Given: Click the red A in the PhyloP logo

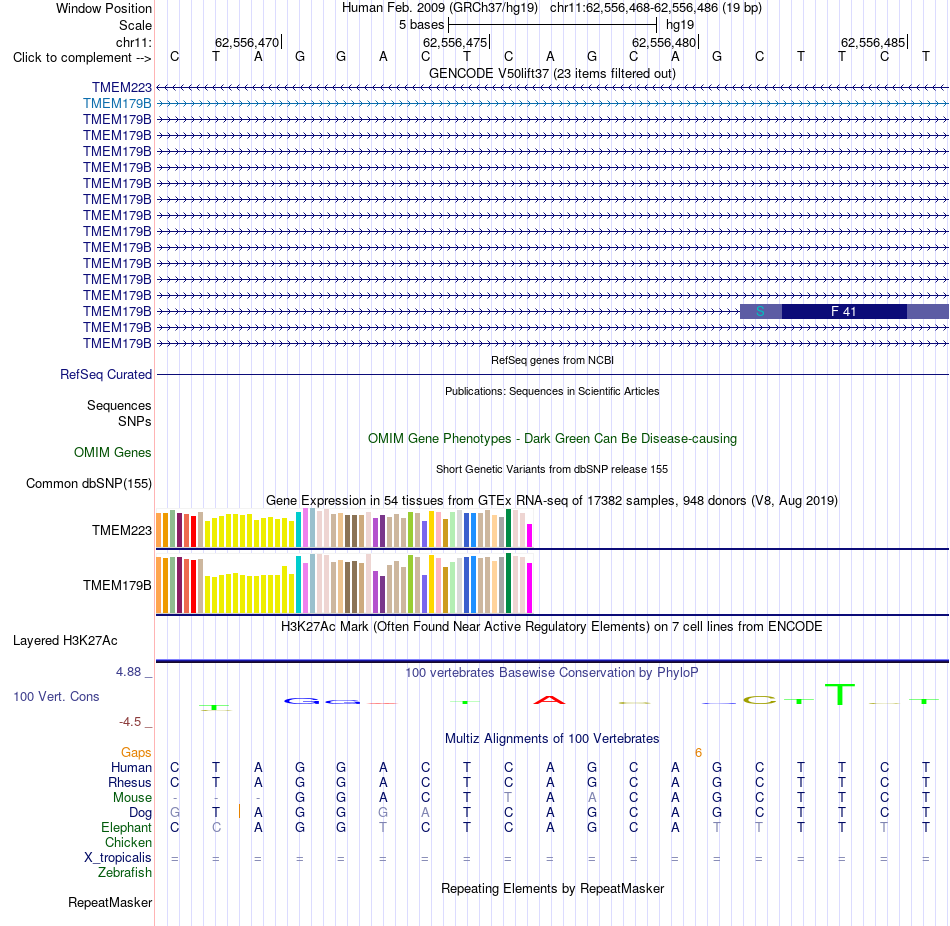Looking at the screenshot, I should (x=550, y=700).
